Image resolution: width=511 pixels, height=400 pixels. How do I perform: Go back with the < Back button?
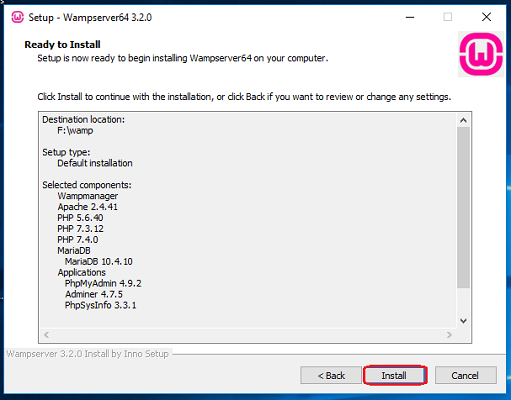point(331,376)
